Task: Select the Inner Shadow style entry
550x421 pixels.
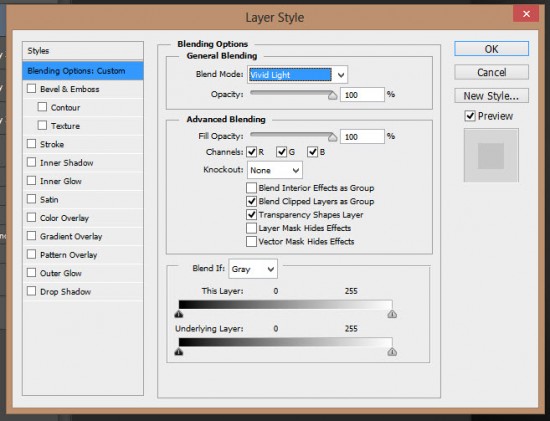Action: tap(67, 163)
